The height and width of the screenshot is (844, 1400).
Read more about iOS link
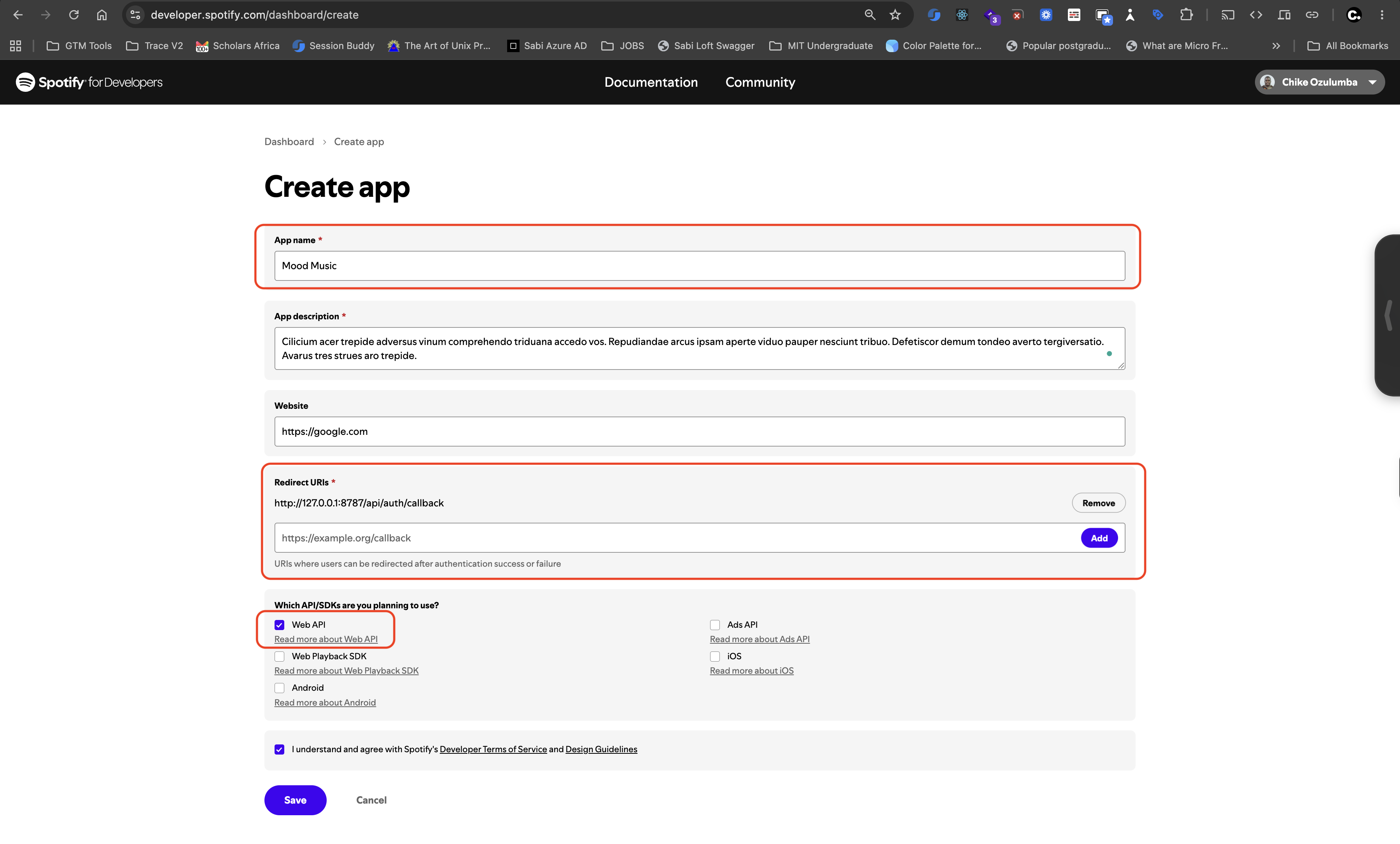[752, 671]
